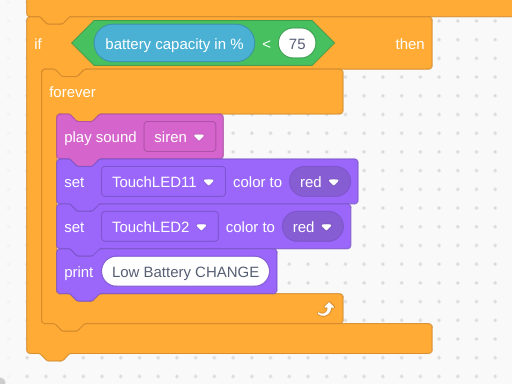This screenshot has width=512, height=384.
Task: Click the set label of TouchLED2 block
Action: click(74, 227)
